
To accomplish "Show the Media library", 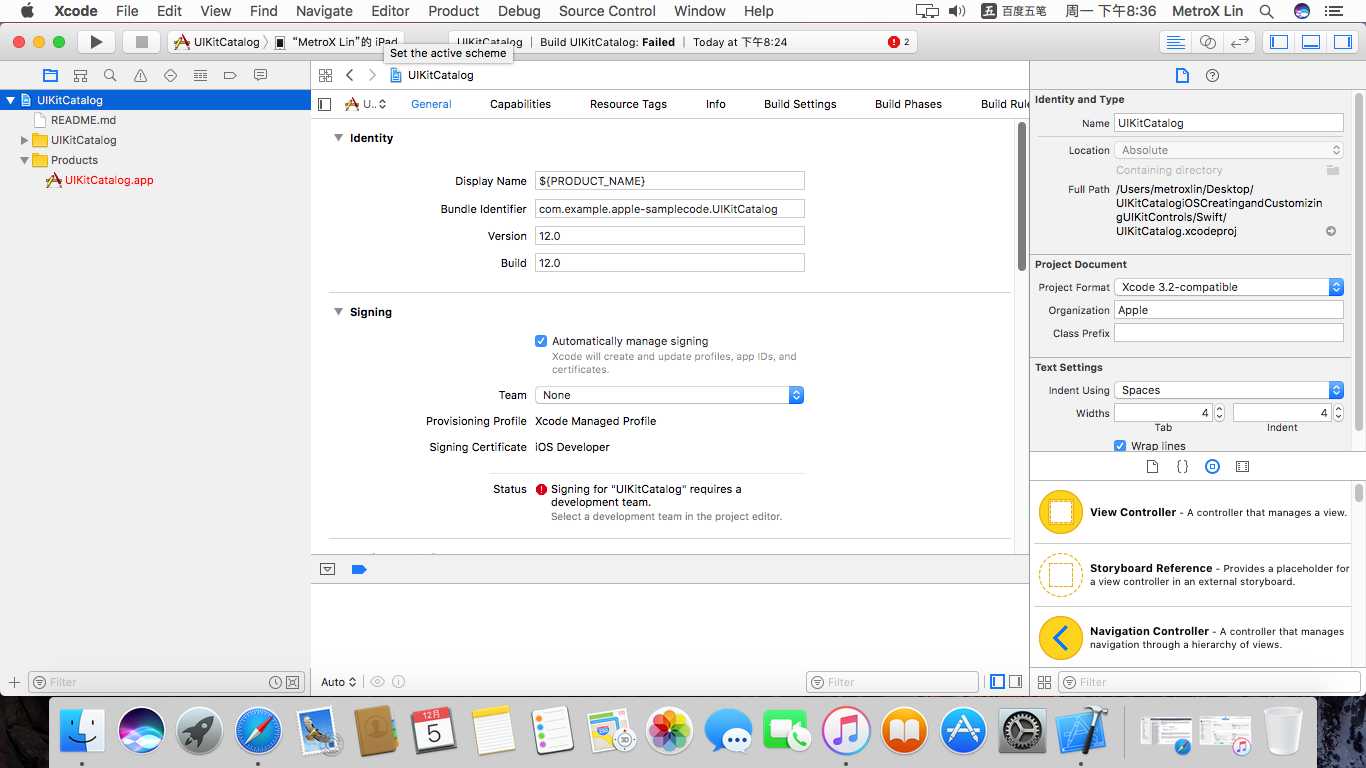I will pos(1242,466).
